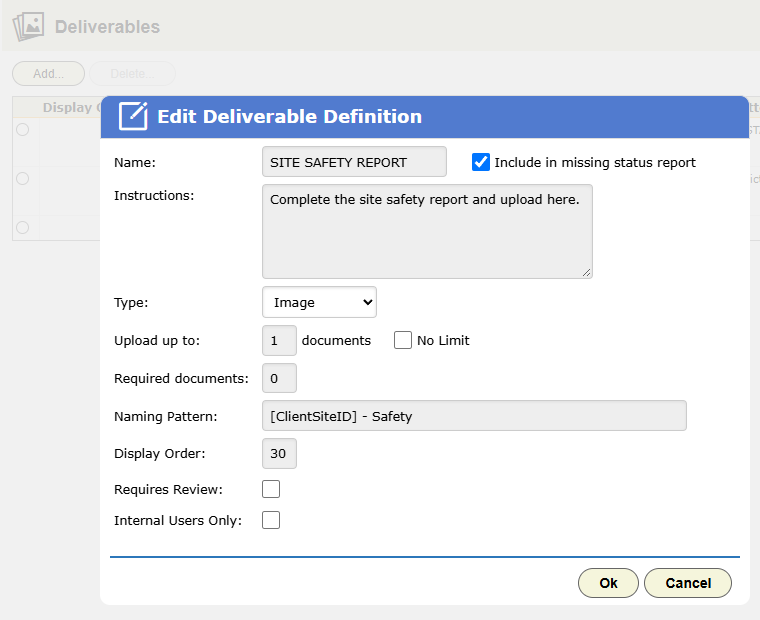
Task: Click the 'Naming Pattern:' label
Action: (166, 416)
